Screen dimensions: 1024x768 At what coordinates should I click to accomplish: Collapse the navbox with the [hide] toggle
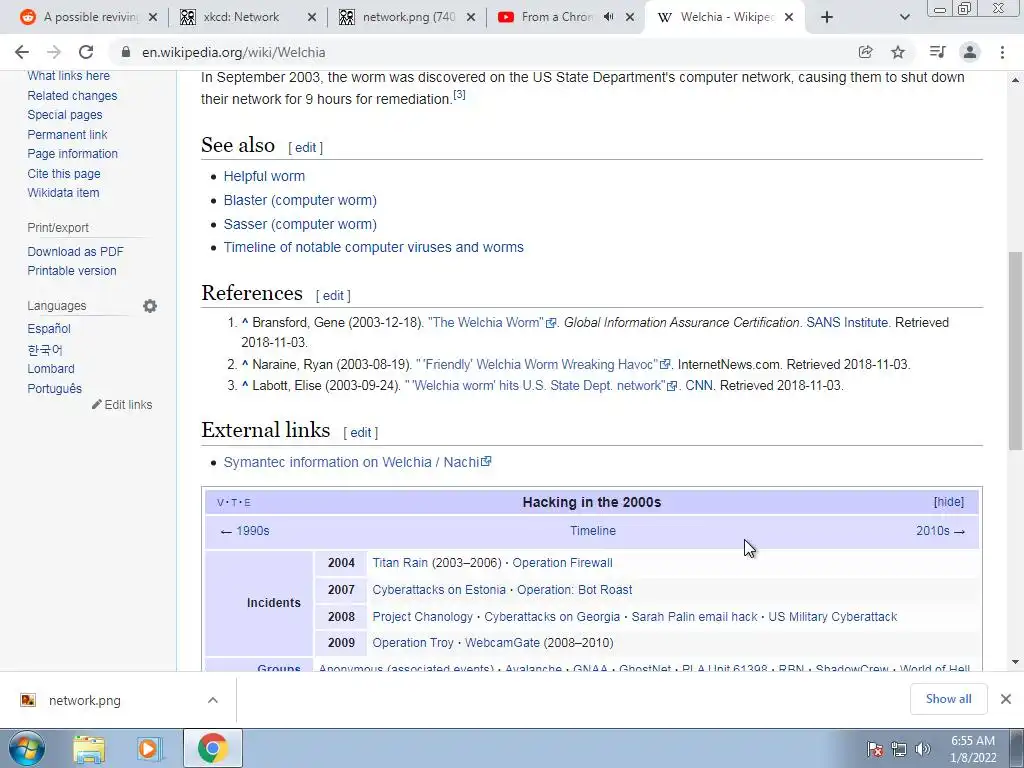click(949, 502)
